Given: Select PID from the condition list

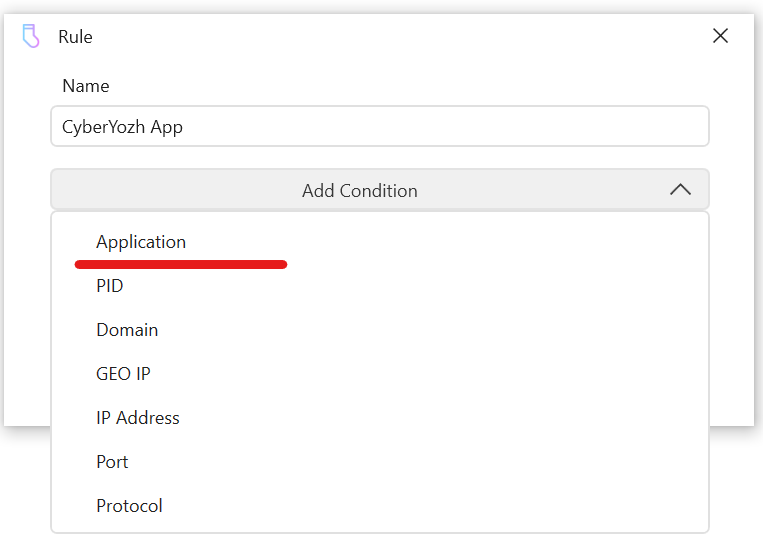Looking at the screenshot, I should tap(110, 286).
